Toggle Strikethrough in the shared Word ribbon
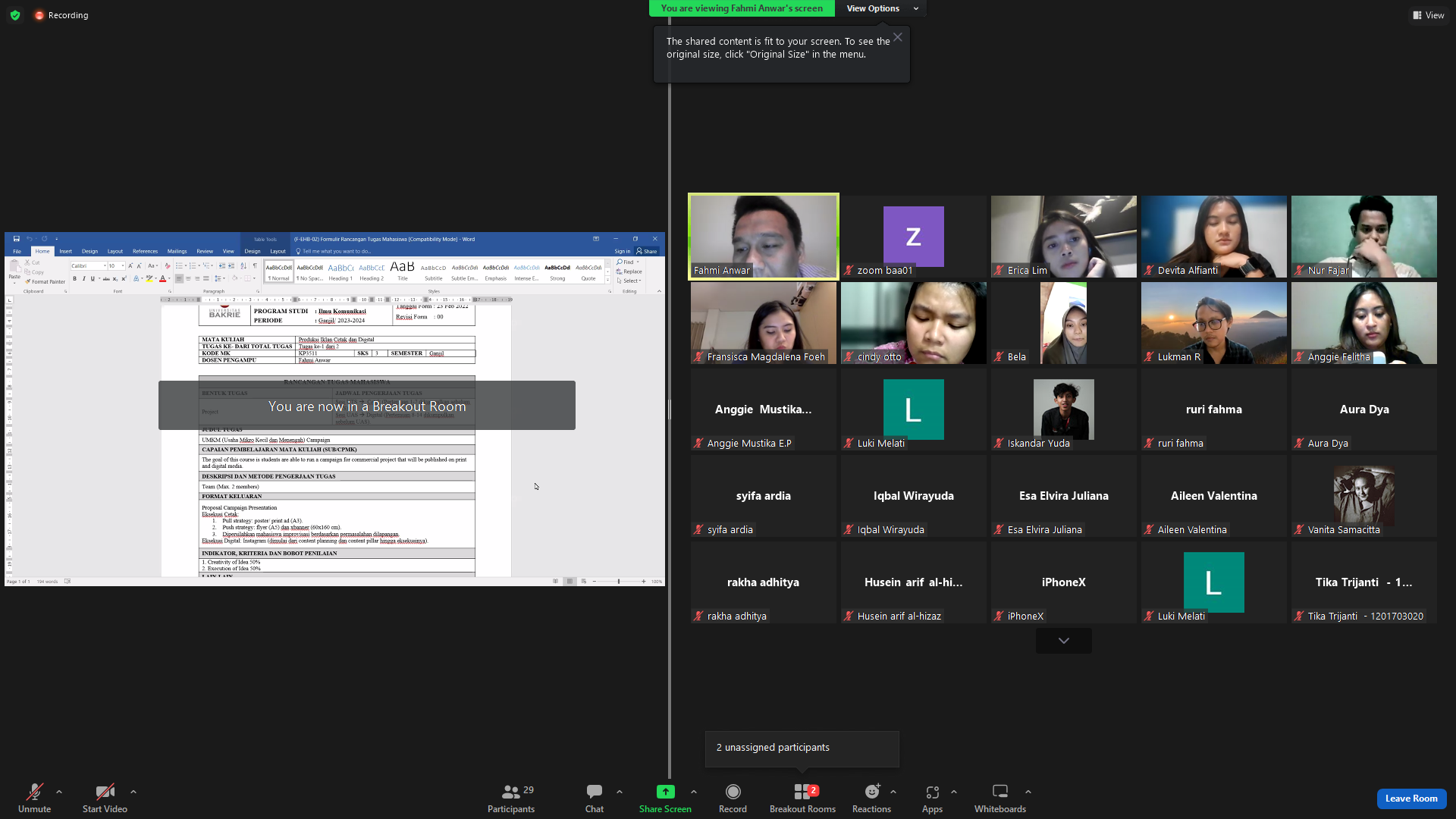 coord(106,279)
